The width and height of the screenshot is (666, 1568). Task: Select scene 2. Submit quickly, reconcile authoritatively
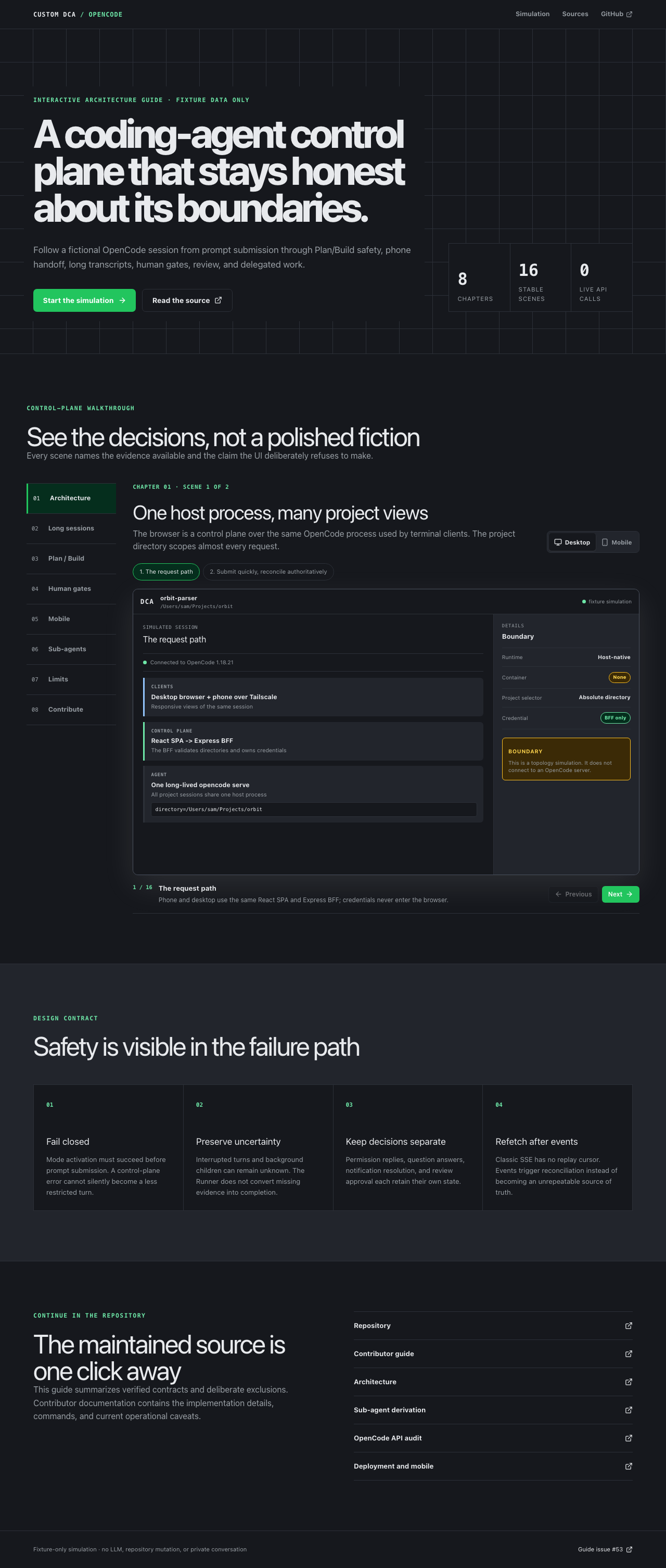(268, 572)
